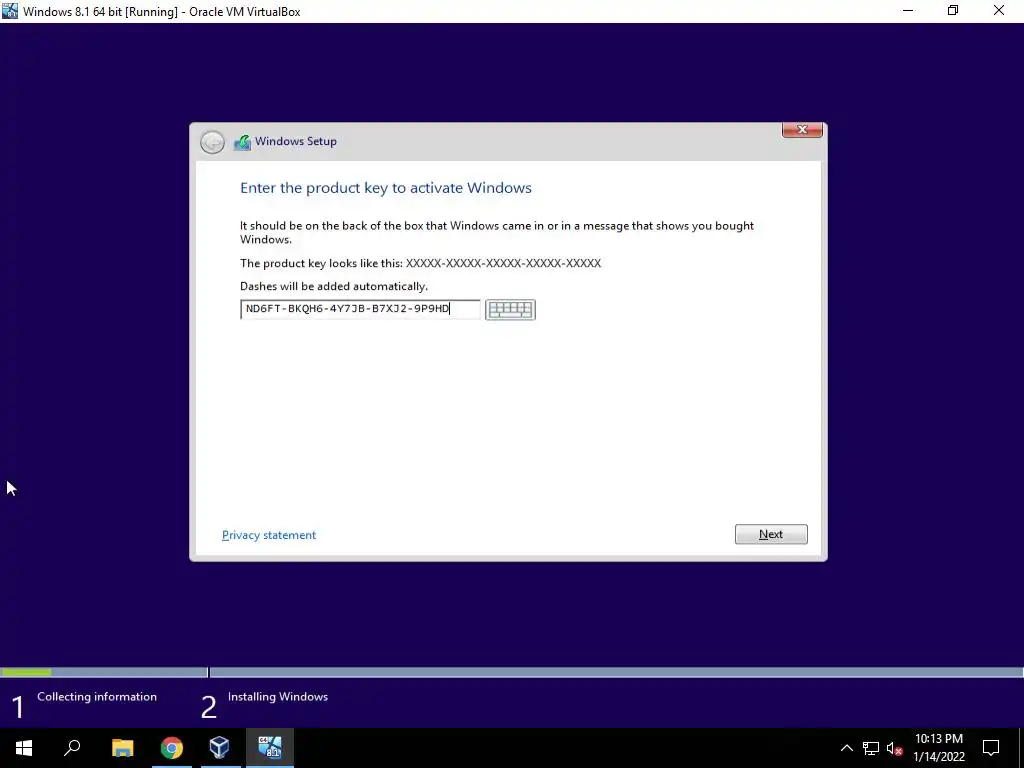Open the Windows Start menu
This screenshot has width=1024, height=768.
[x=24, y=748]
